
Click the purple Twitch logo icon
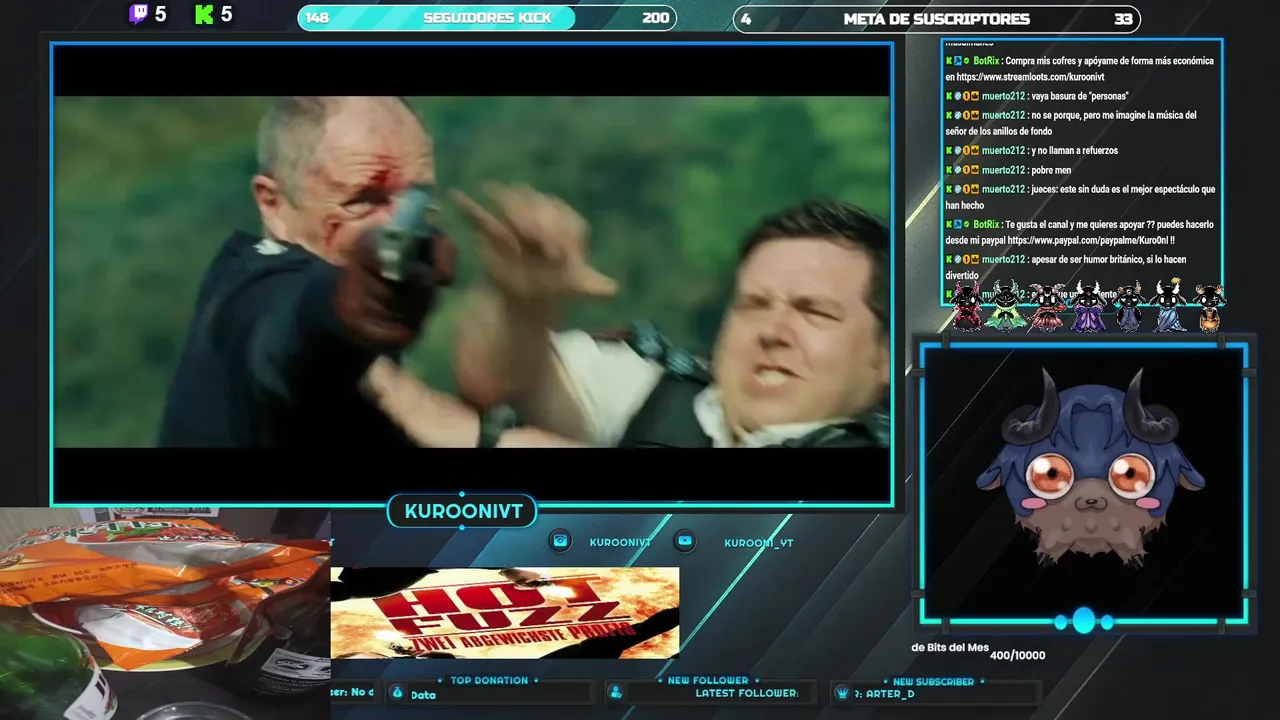click(x=138, y=14)
